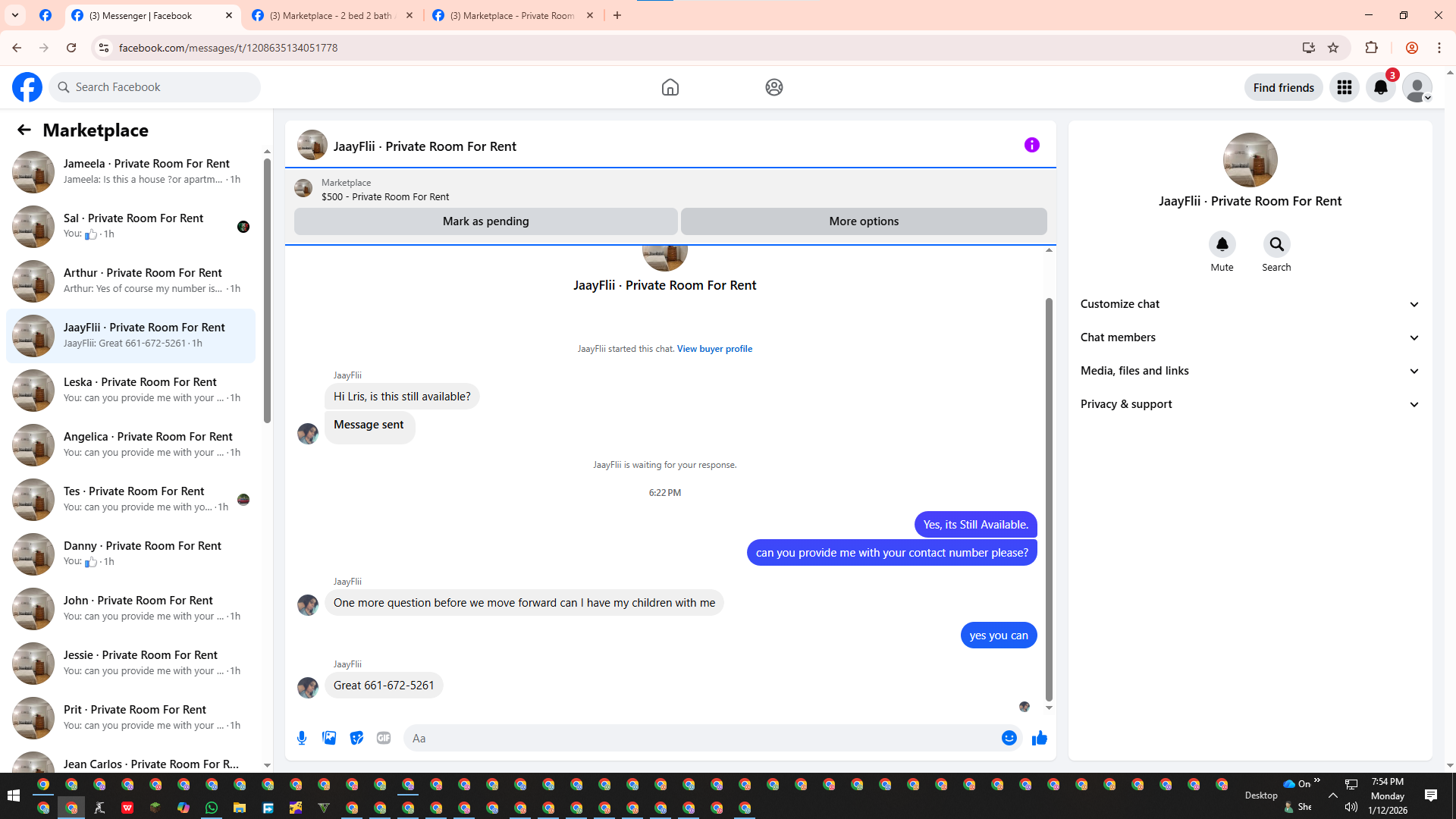Viewport: 1456px width, 819px height.
Task: Expand Chat members section
Action: (1249, 337)
